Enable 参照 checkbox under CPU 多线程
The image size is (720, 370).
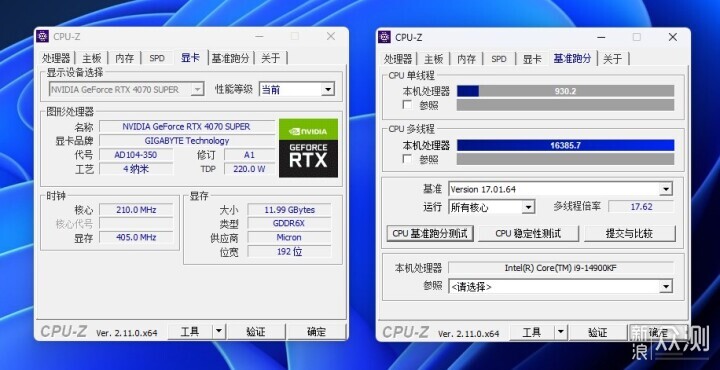pyautogui.click(x=407, y=159)
